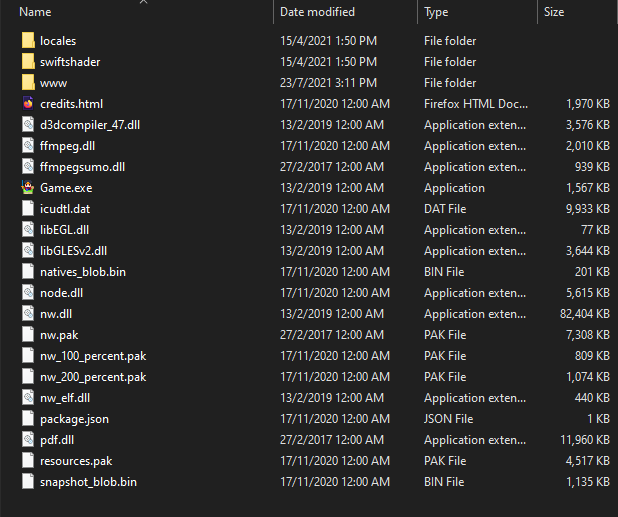Click the package.json file icon
The height and width of the screenshot is (517, 618).
[28, 418]
